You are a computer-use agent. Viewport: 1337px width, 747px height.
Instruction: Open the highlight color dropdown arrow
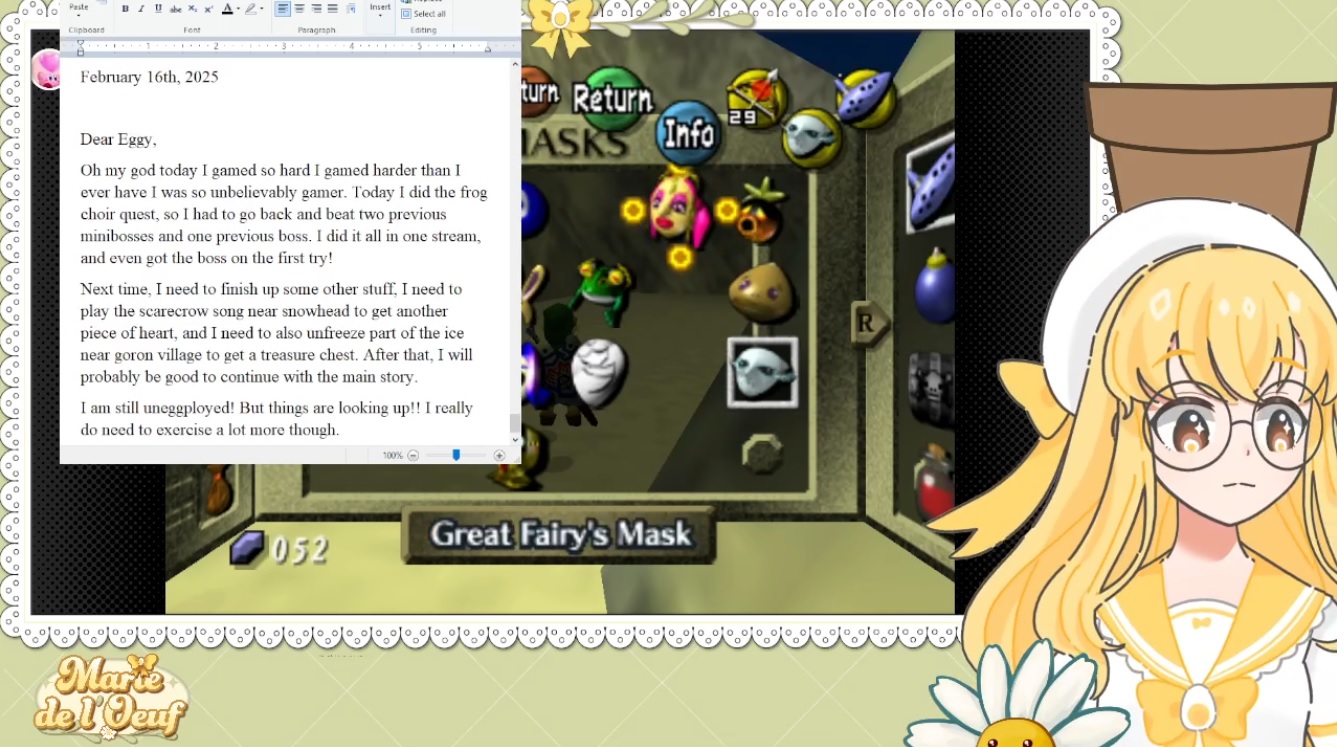click(262, 9)
